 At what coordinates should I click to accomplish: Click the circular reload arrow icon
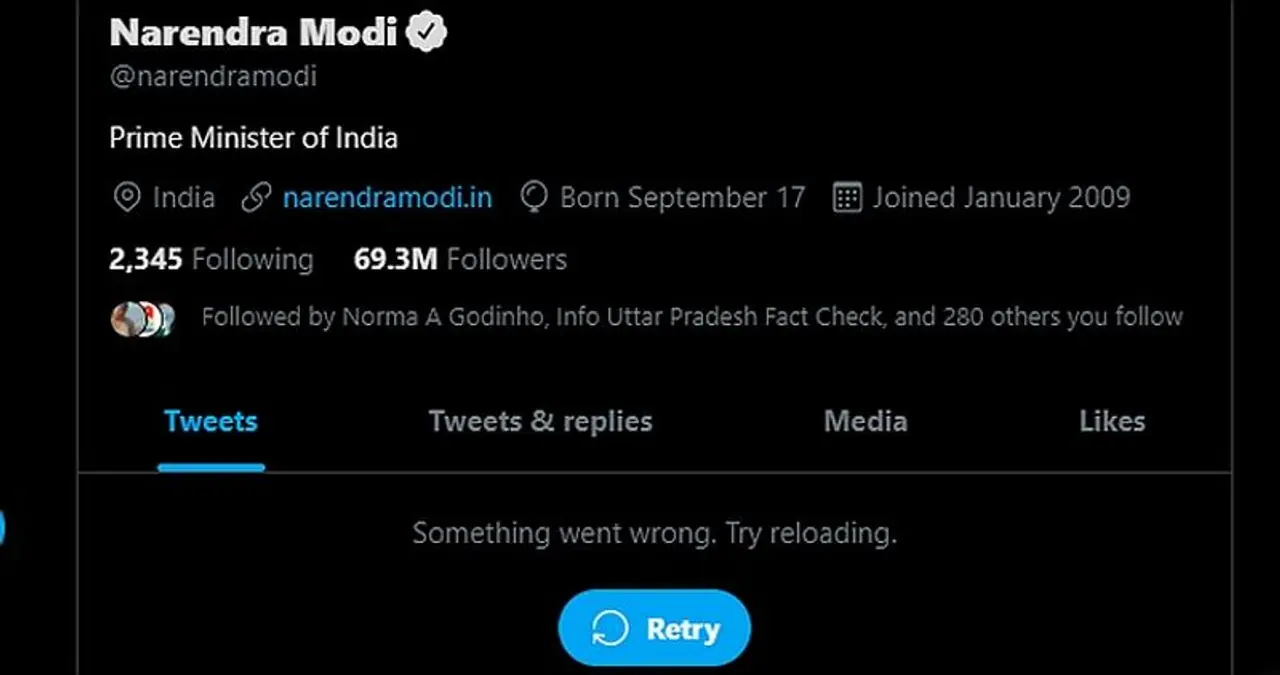click(x=610, y=629)
